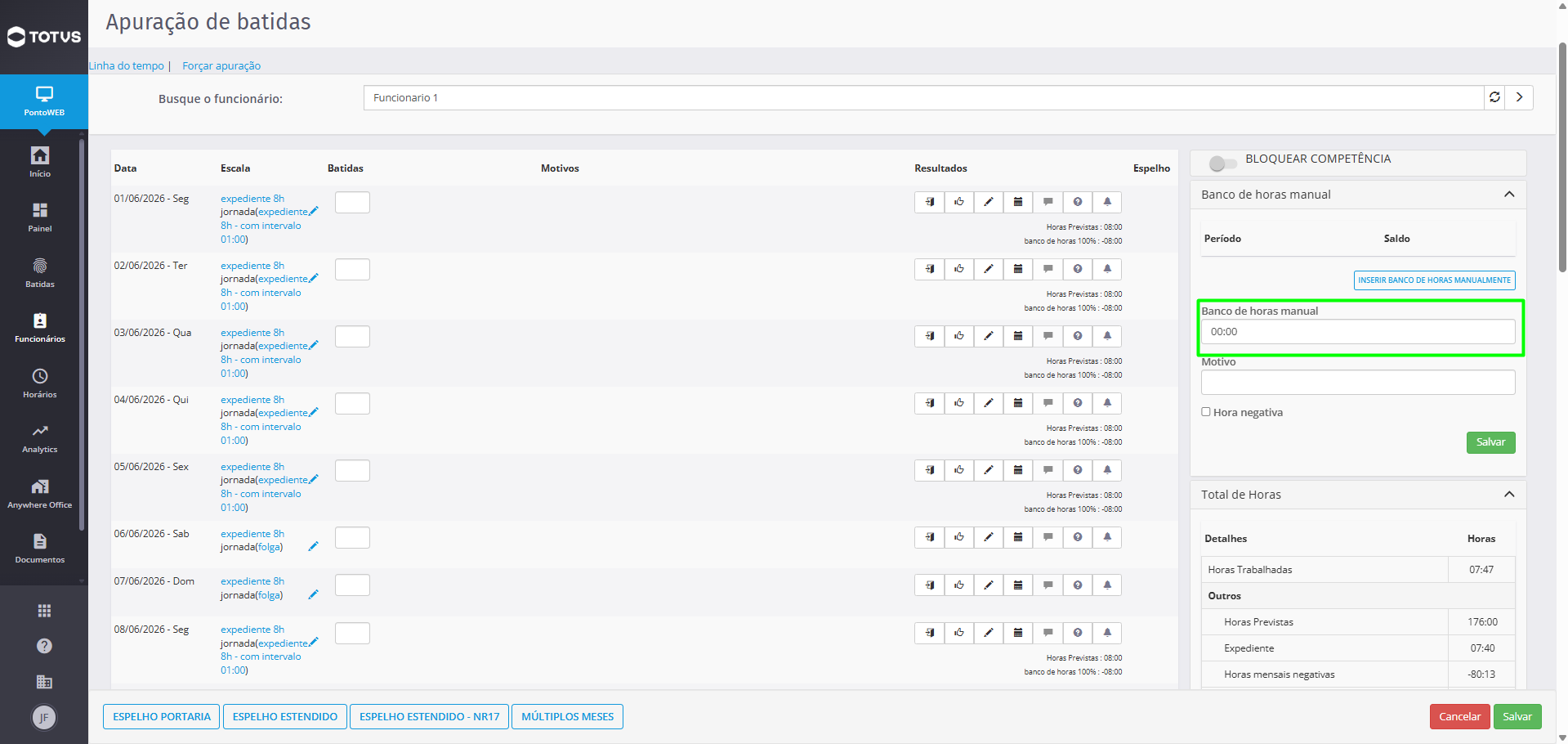Focus the Motivo input field

[1358, 383]
